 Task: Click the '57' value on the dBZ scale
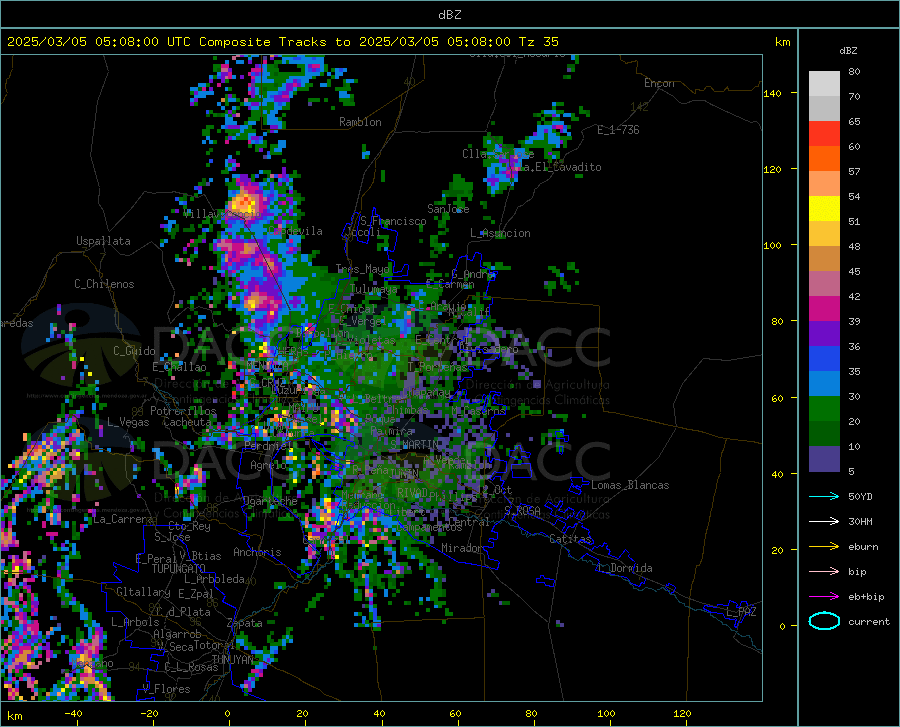pyautogui.click(x=854, y=171)
